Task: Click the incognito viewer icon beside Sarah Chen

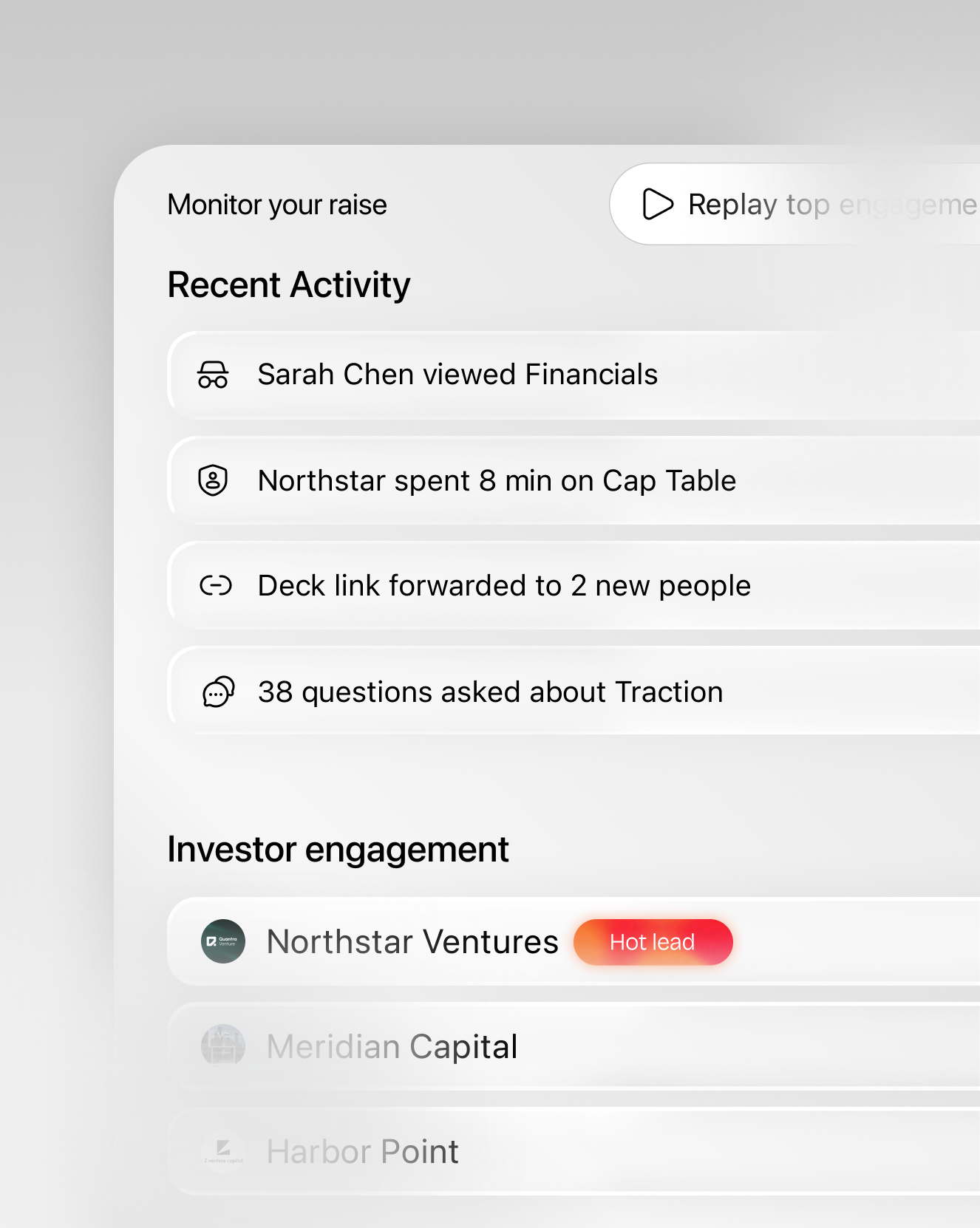Action: (213, 375)
